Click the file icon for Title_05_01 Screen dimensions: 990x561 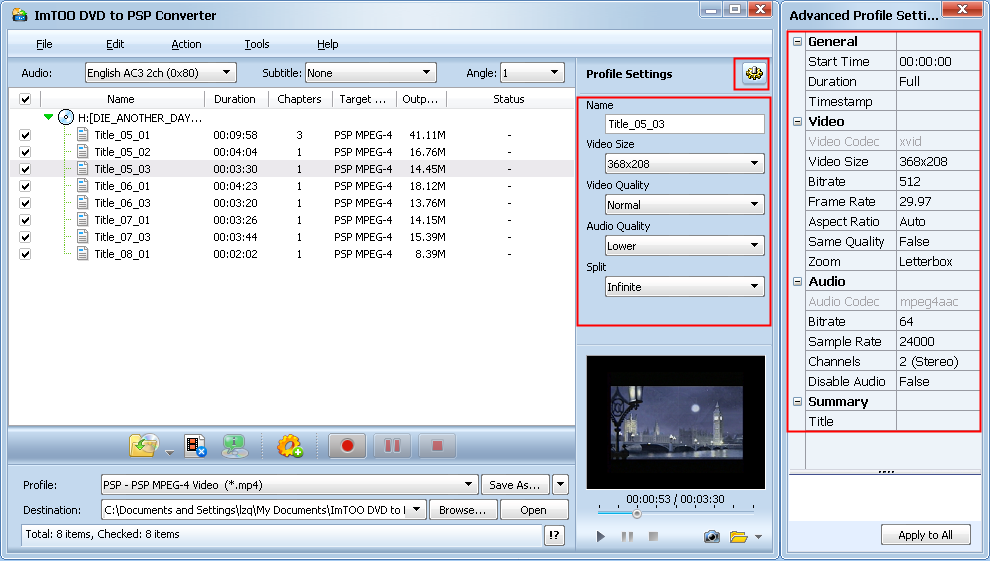point(82,134)
